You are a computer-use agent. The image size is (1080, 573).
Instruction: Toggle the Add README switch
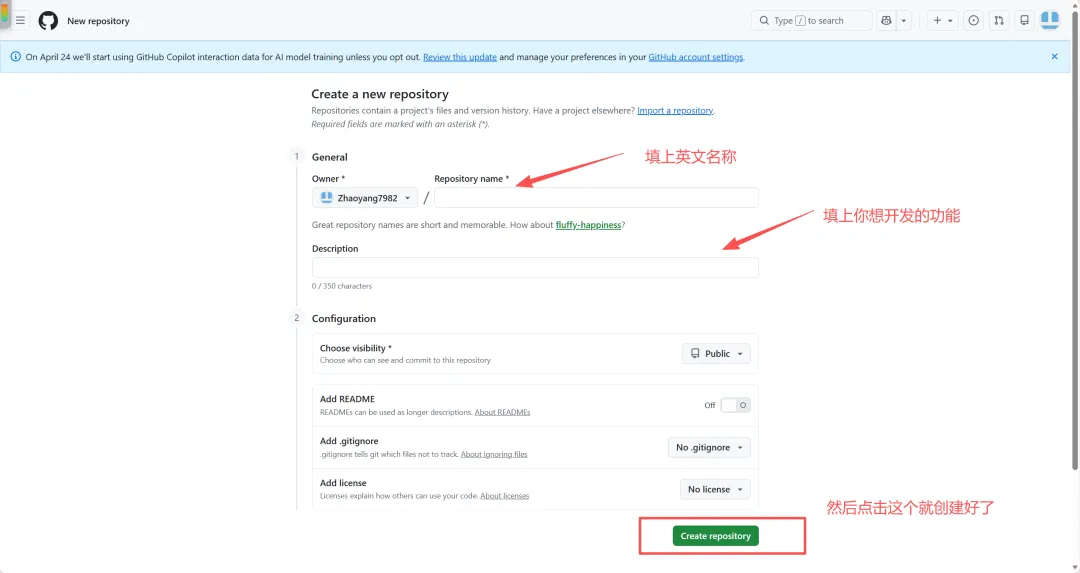[x=735, y=405]
